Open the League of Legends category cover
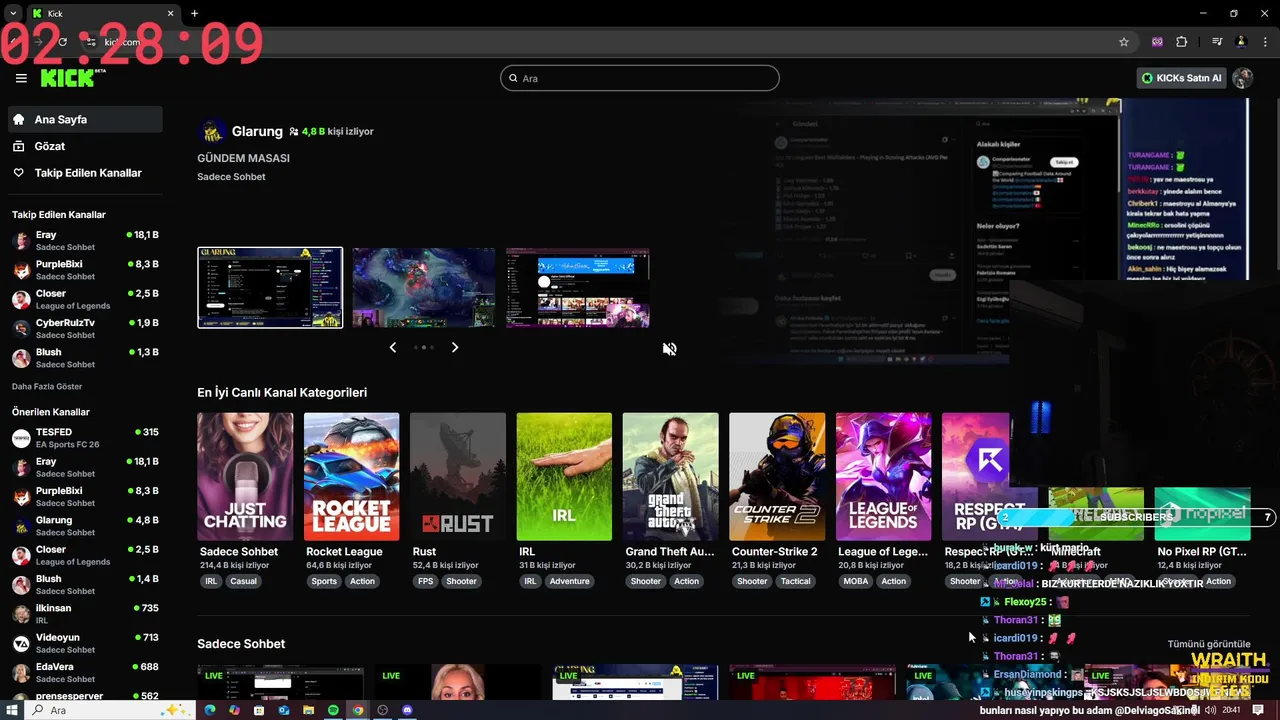 884,477
